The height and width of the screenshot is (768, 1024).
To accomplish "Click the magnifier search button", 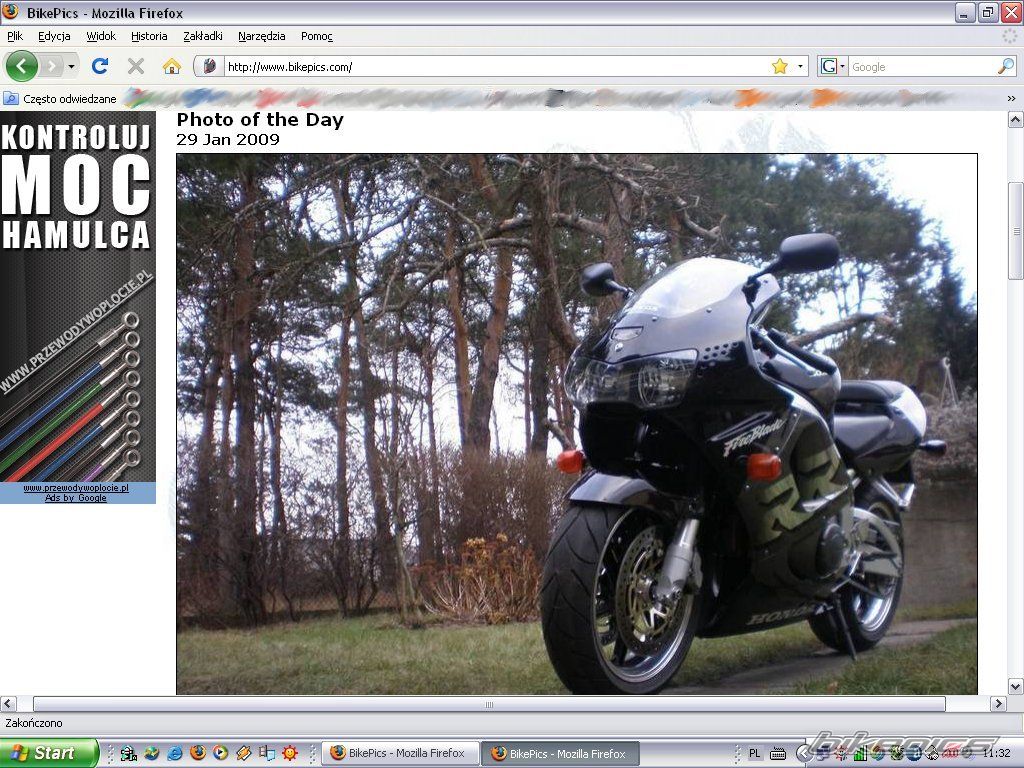I will [1006, 67].
